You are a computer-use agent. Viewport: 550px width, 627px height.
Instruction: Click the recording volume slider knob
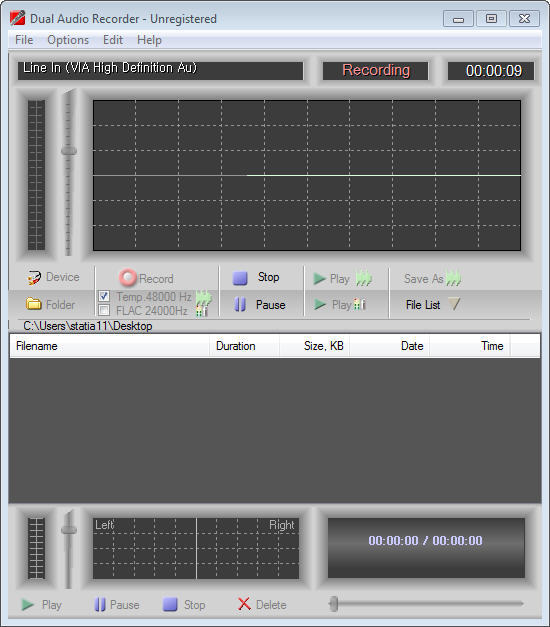69,151
